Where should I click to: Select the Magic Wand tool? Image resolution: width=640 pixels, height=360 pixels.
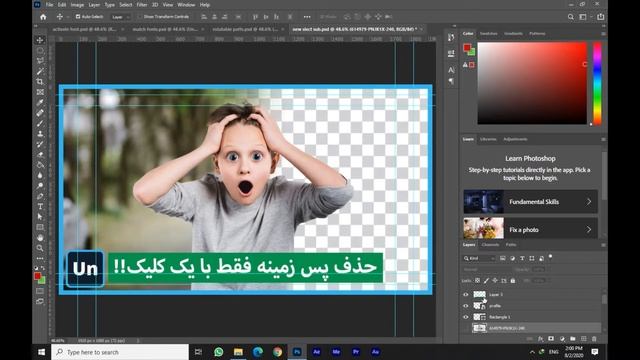(40, 71)
